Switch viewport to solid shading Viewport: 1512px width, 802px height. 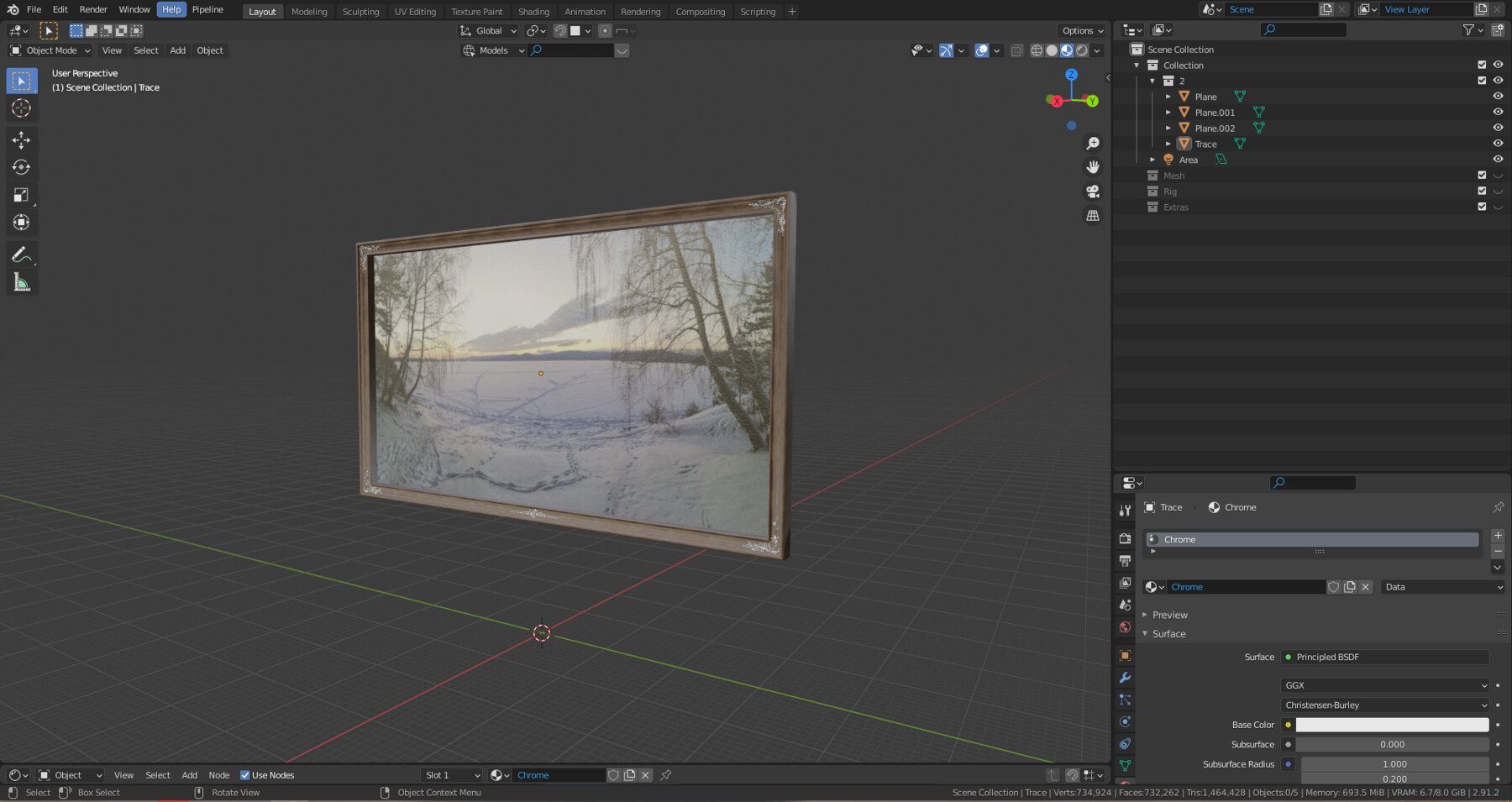(1052, 50)
